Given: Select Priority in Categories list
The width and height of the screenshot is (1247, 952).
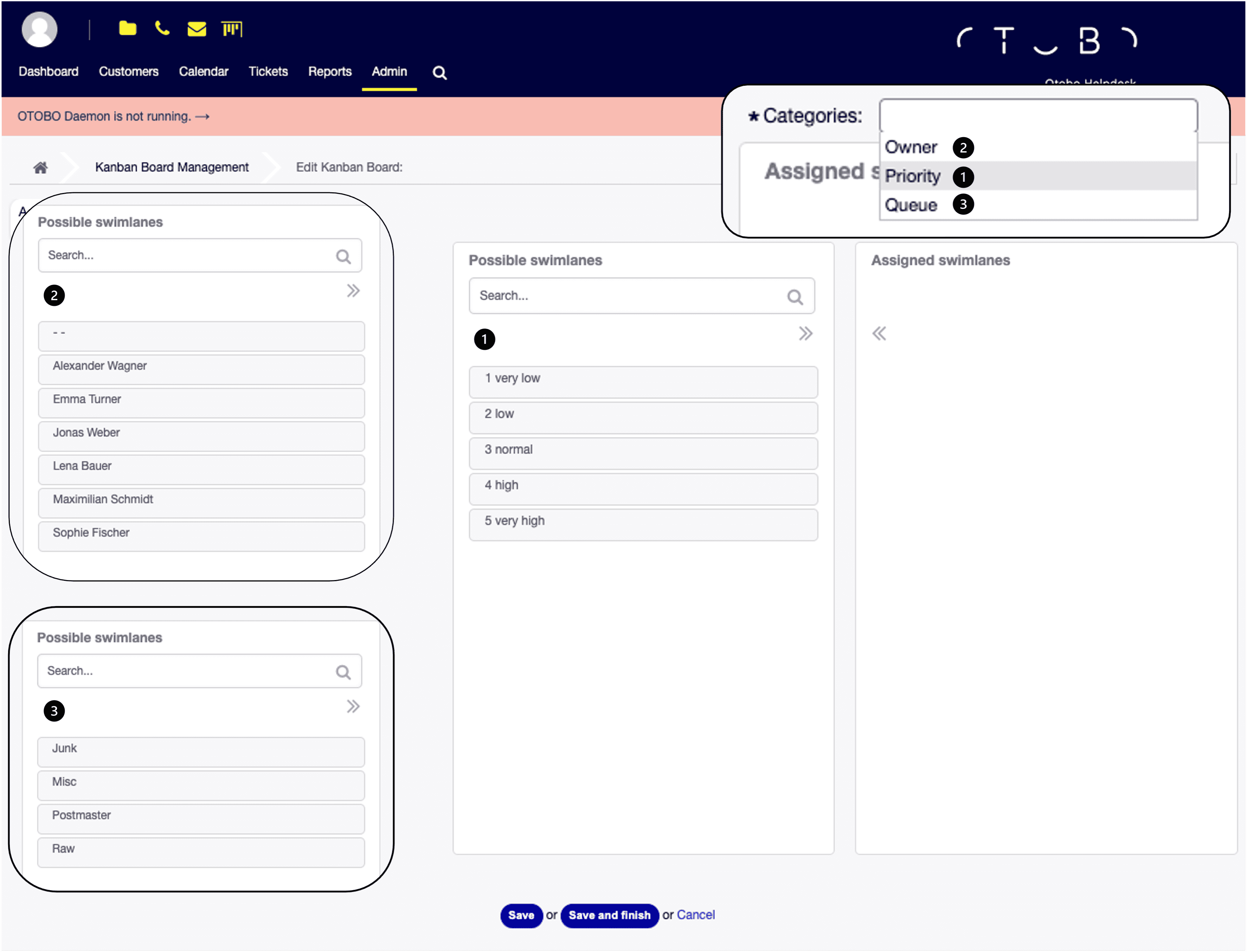Looking at the screenshot, I should [x=1038, y=176].
